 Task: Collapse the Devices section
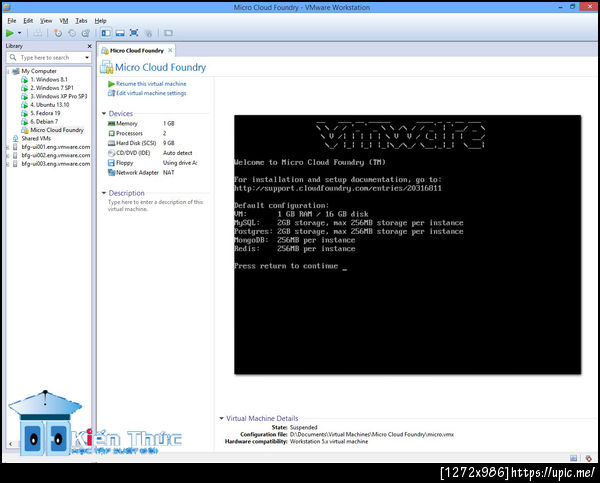104,113
